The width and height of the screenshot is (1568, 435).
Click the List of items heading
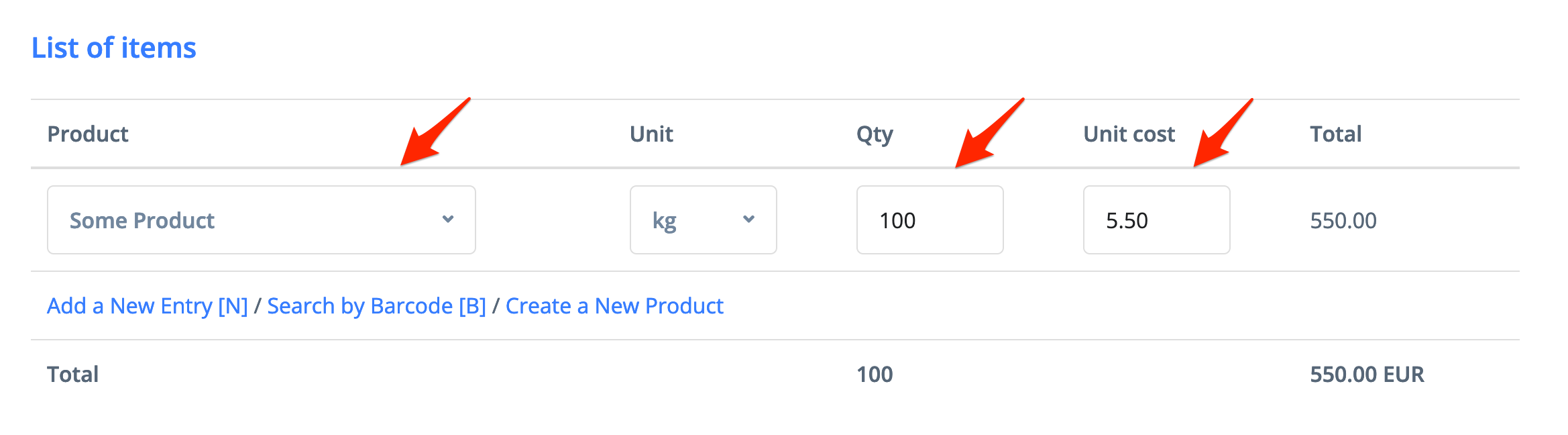(x=114, y=48)
